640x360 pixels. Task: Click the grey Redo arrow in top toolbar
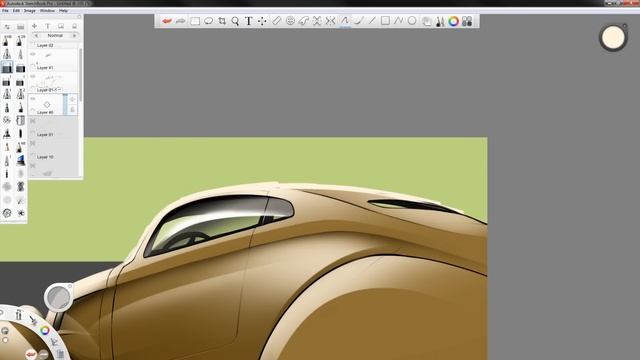tap(180, 21)
